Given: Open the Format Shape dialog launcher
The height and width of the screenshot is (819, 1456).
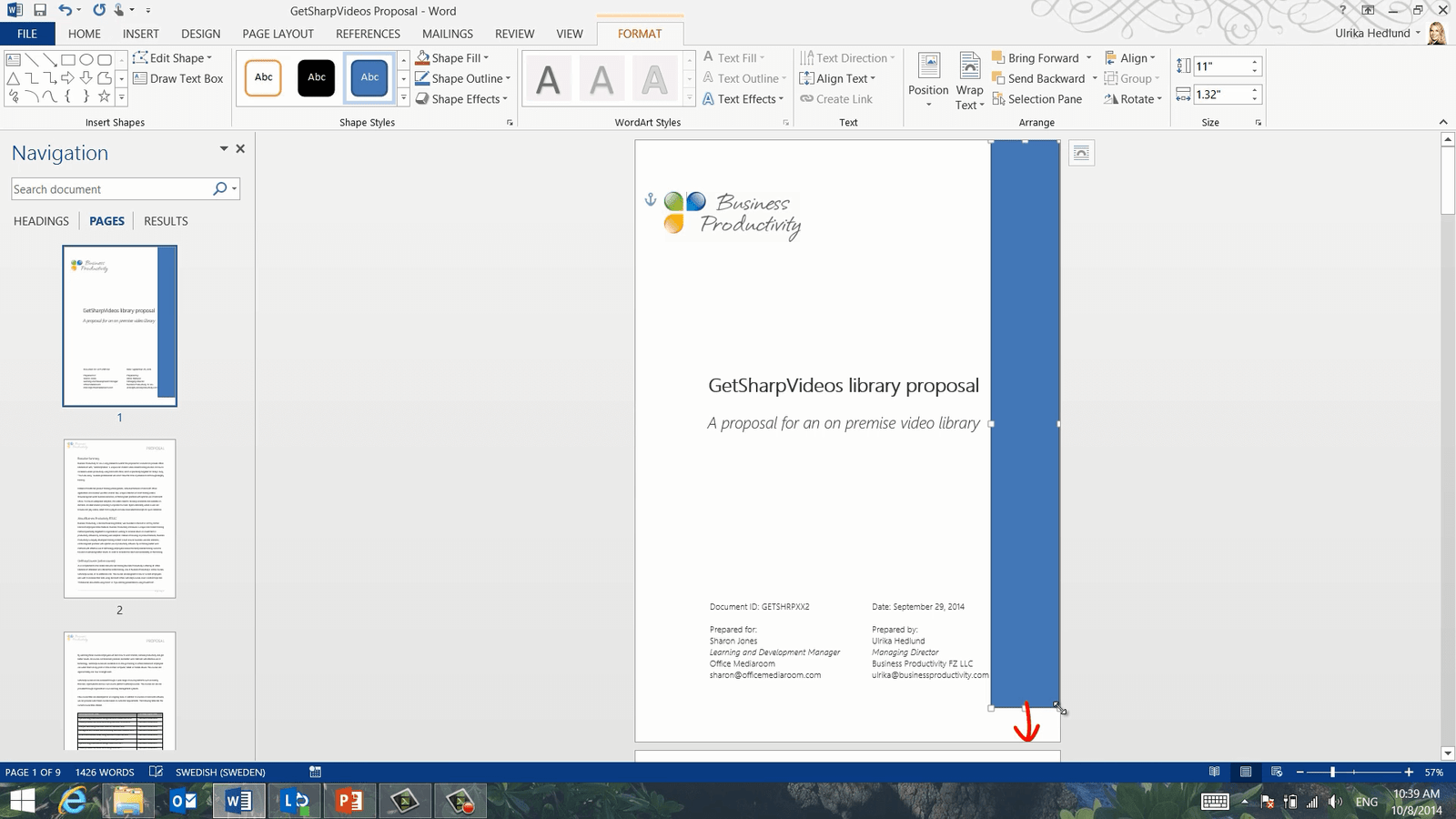Looking at the screenshot, I should point(510,122).
